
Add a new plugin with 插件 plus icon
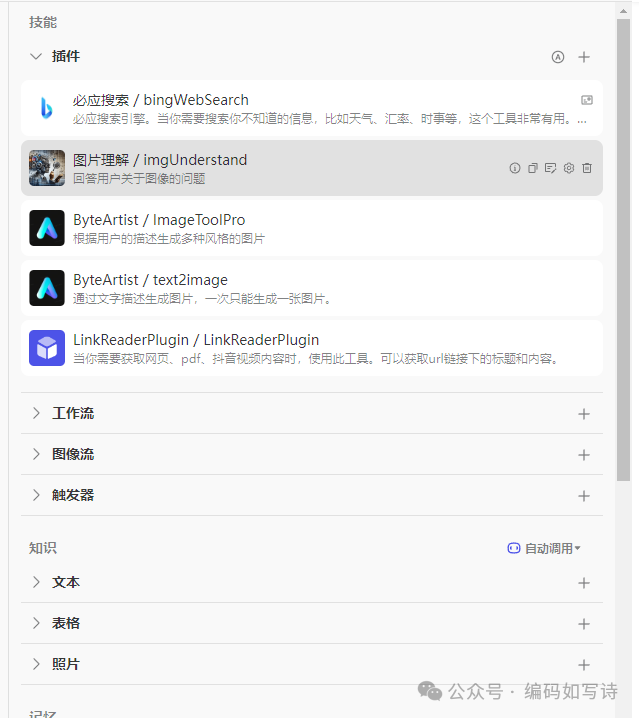(584, 57)
